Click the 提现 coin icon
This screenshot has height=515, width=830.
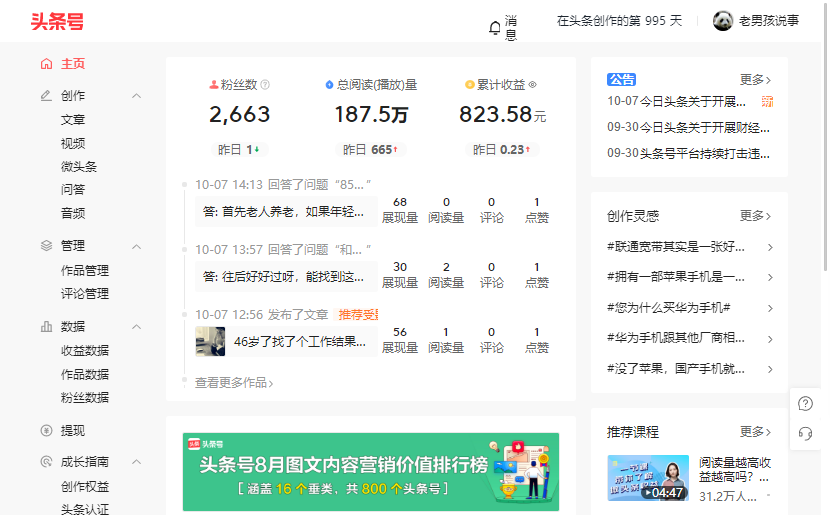(x=47, y=430)
